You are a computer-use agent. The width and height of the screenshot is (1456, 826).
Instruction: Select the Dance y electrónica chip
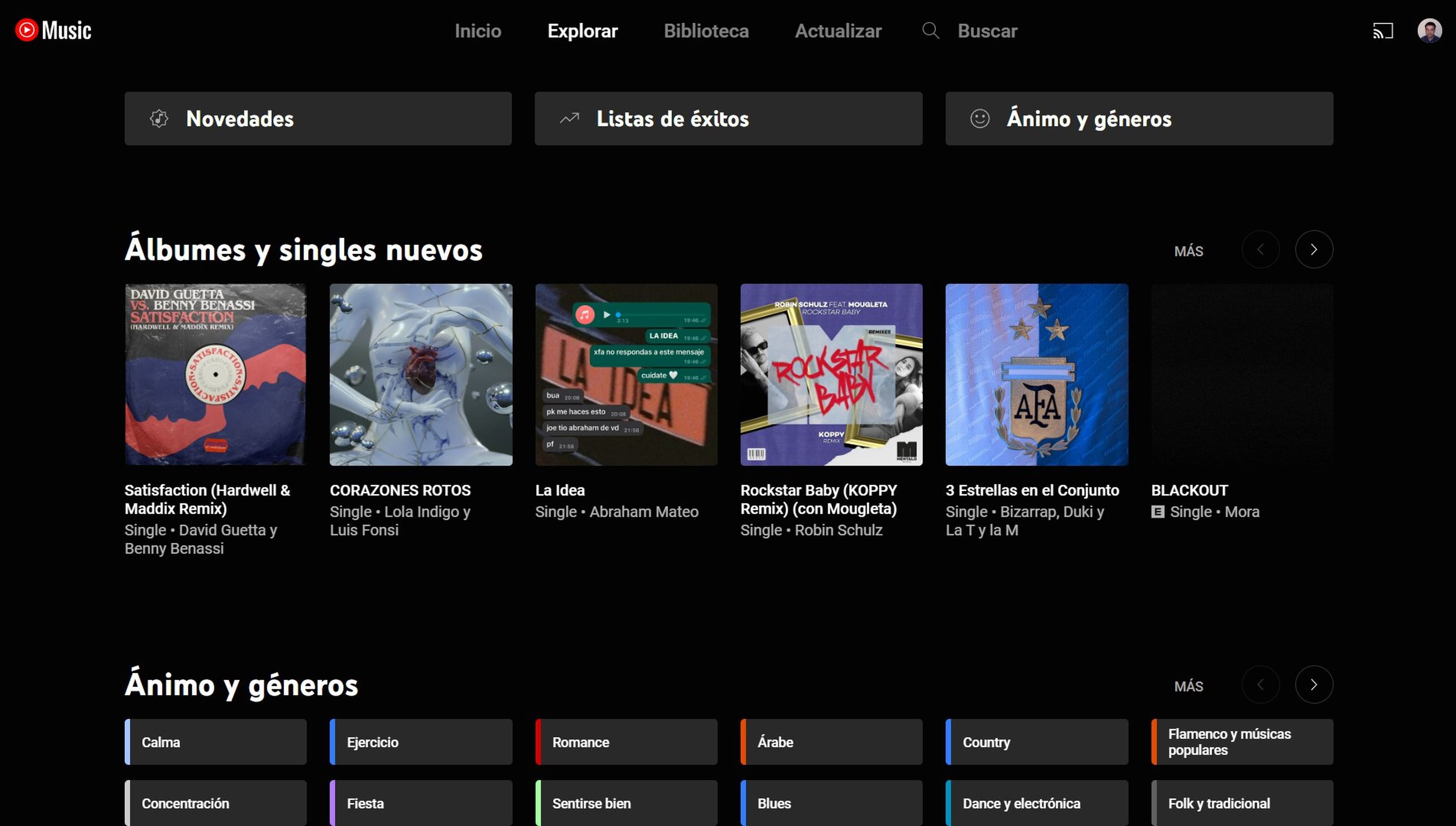click(1037, 803)
